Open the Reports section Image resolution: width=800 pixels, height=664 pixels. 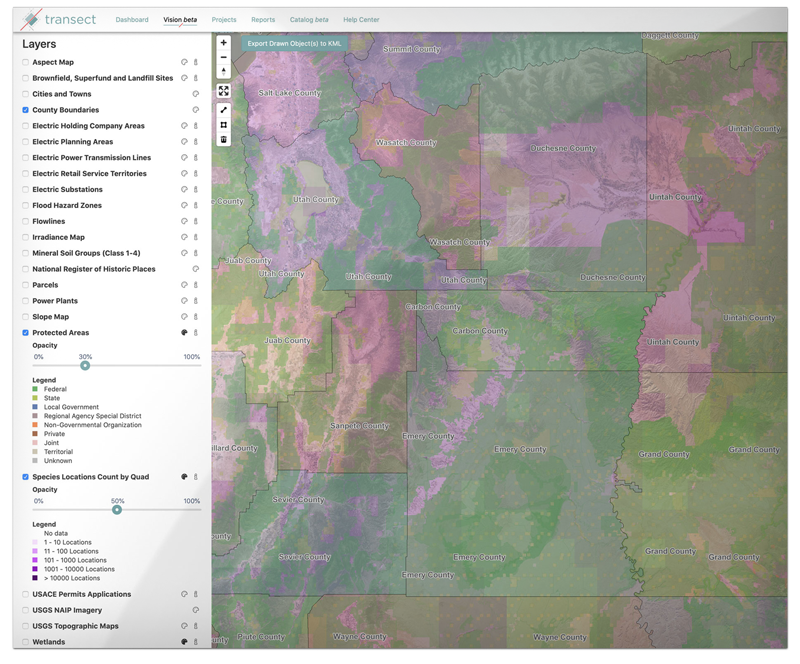pyautogui.click(x=263, y=19)
